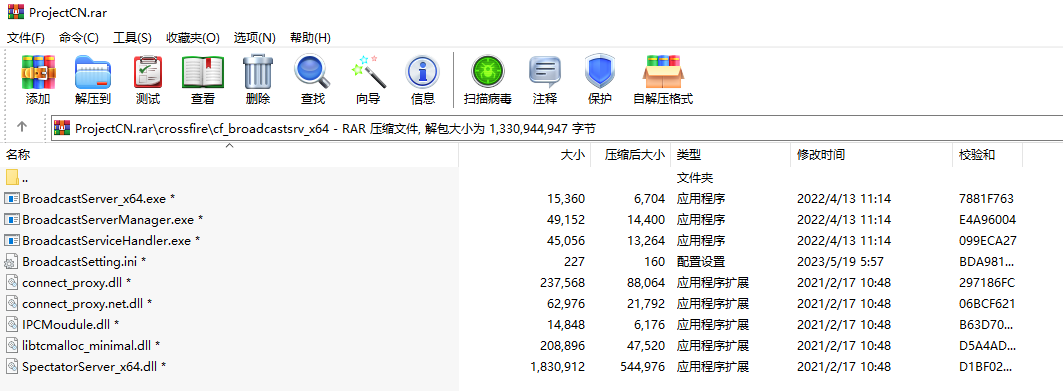This screenshot has width=1063, height=391.
Task: Sort by Type (类型) column header
Action: click(x=731, y=155)
